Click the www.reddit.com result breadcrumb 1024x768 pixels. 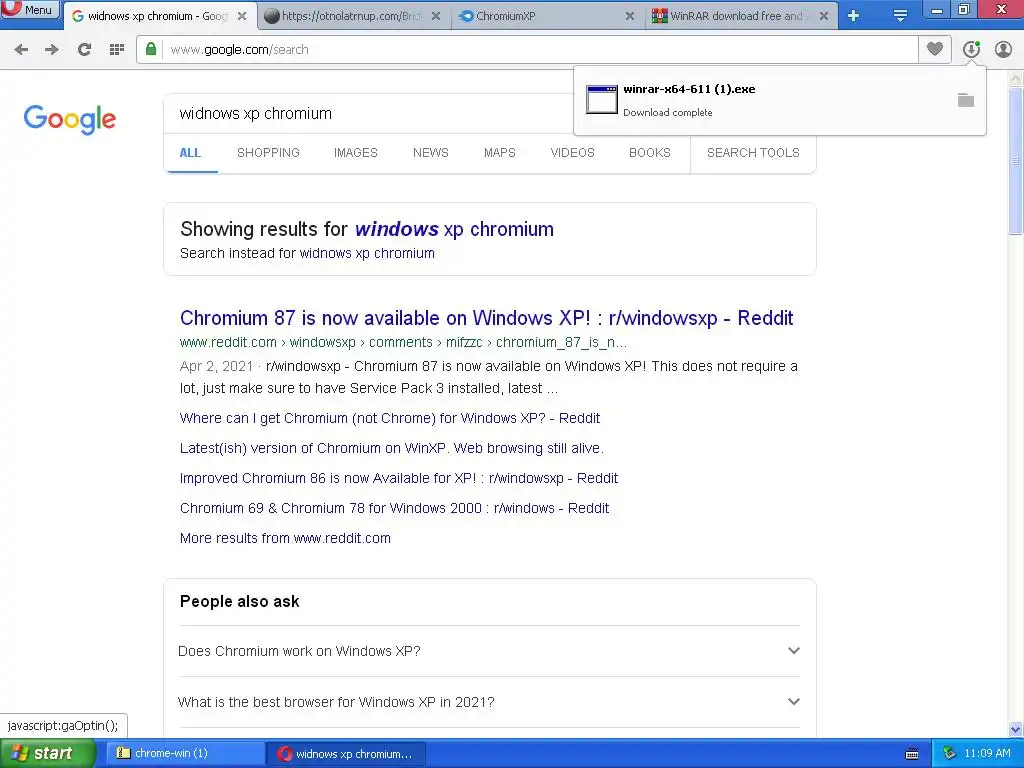pyautogui.click(x=403, y=342)
